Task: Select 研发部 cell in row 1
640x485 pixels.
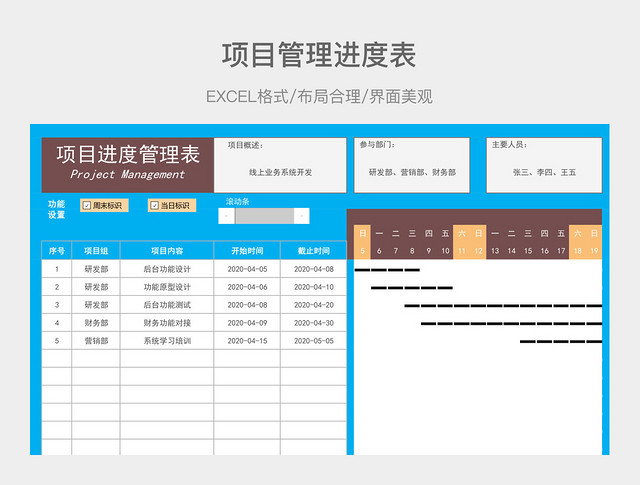Action: click(96, 269)
